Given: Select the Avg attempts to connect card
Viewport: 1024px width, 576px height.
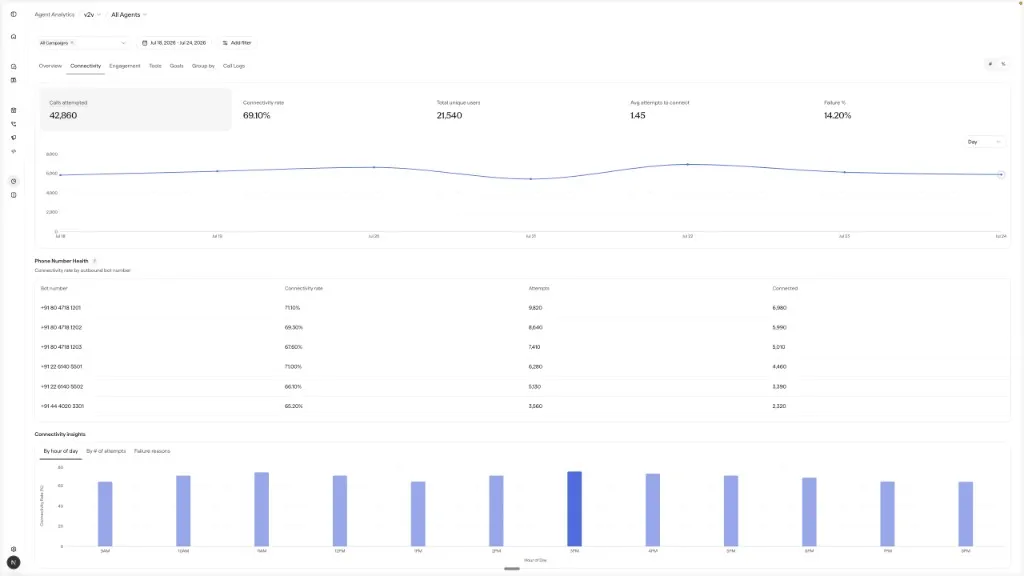Looking at the screenshot, I should pos(718,110).
